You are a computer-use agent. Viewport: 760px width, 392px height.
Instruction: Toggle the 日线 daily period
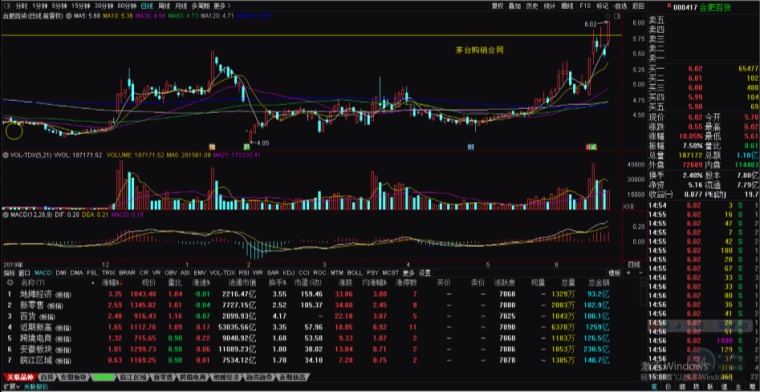[x=146, y=6]
